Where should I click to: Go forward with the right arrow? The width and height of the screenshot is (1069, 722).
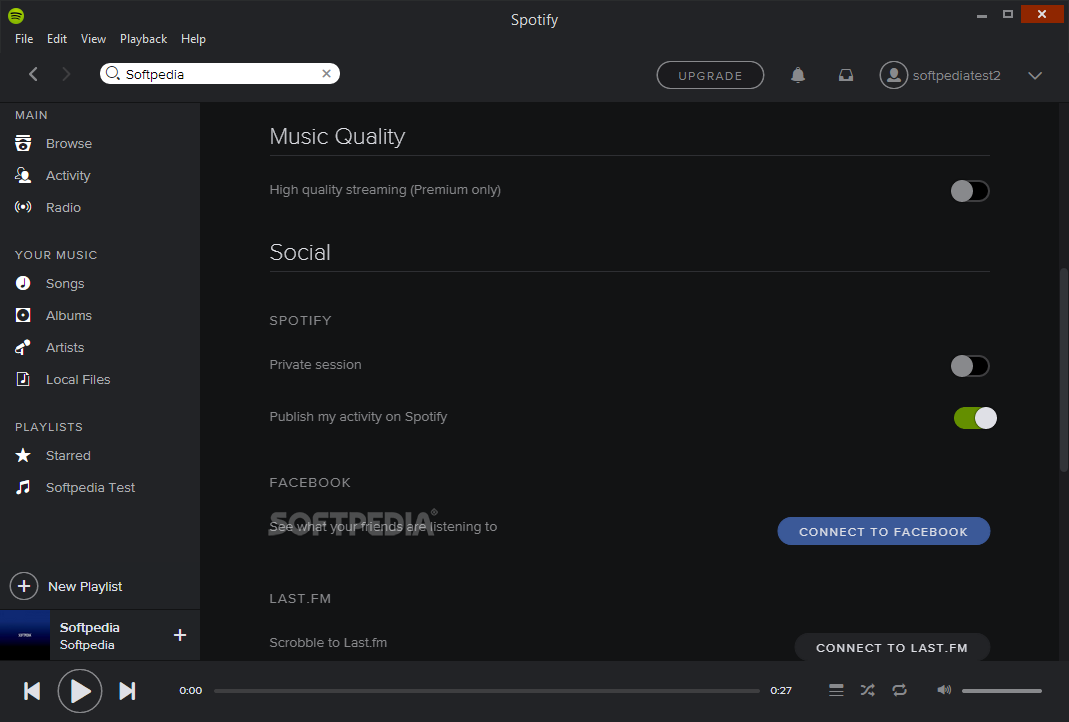[66, 74]
